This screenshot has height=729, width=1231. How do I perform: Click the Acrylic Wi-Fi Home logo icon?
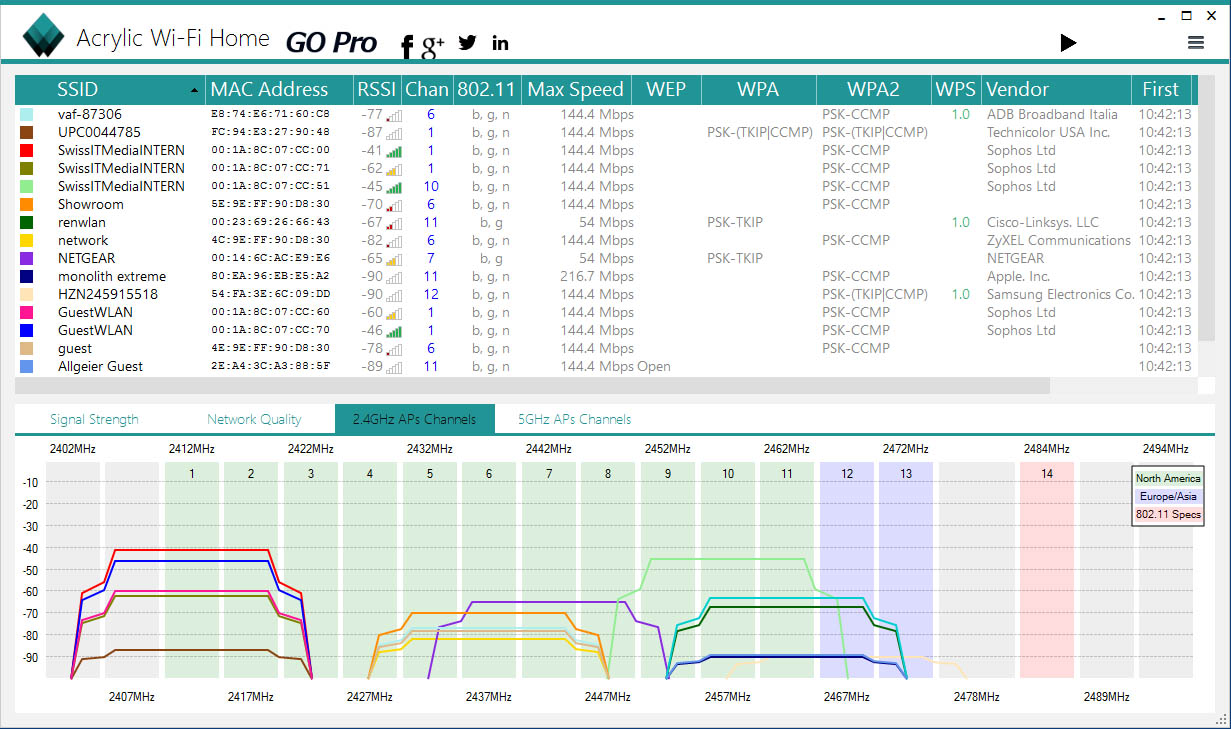click(x=43, y=37)
